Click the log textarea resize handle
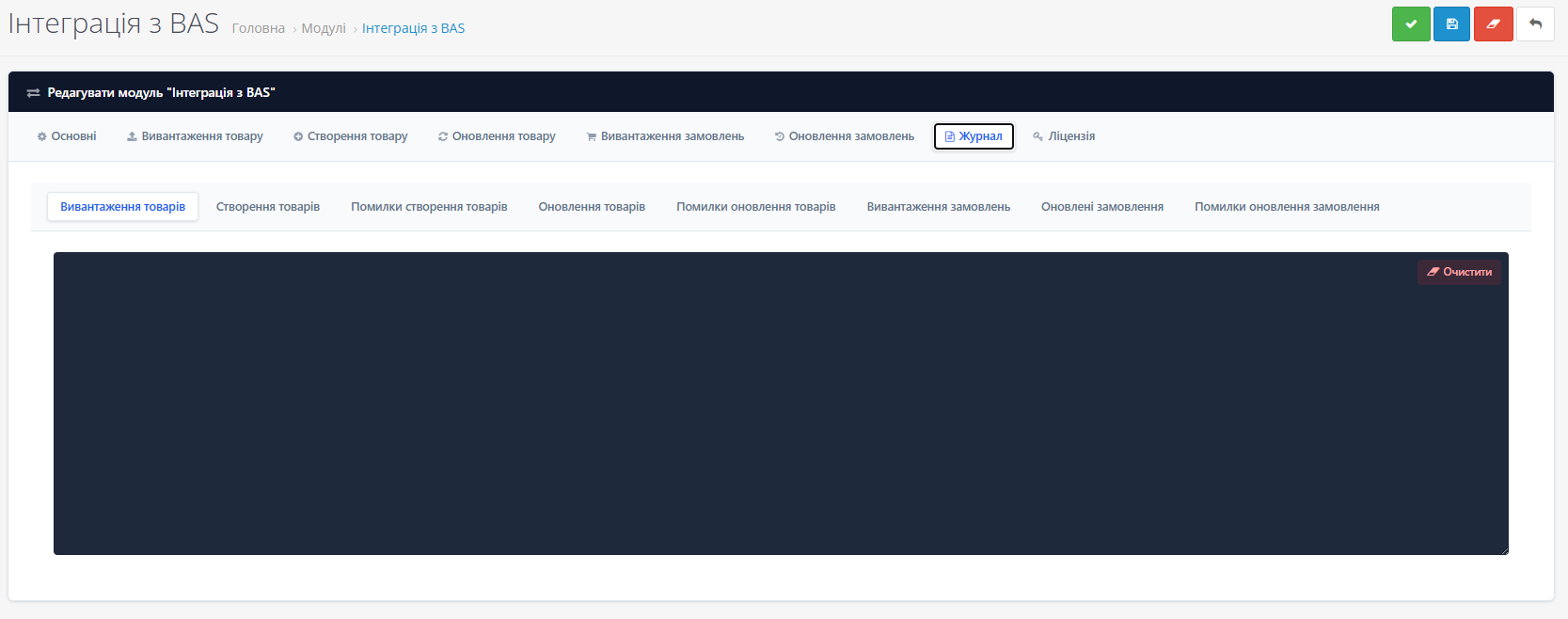The height and width of the screenshot is (619, 1568). click(1504, 550)
